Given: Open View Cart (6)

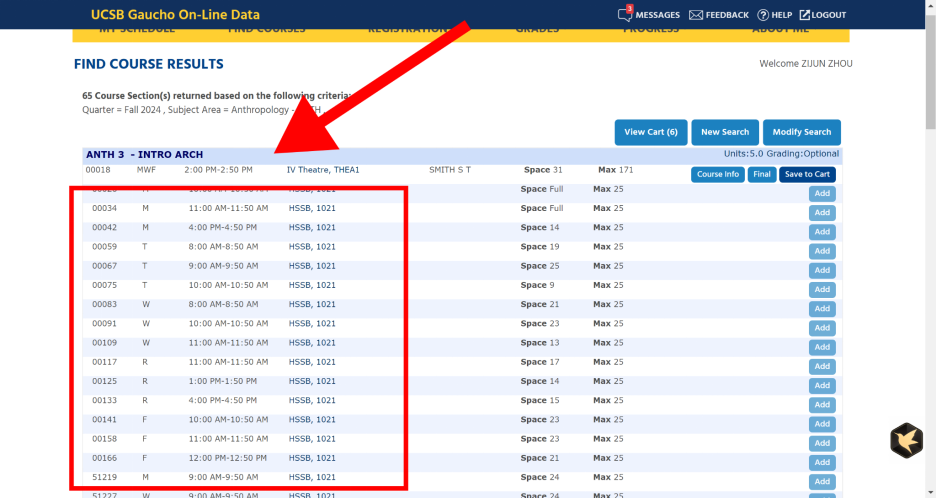Looking at the screenshot, I should coord(651,132).
